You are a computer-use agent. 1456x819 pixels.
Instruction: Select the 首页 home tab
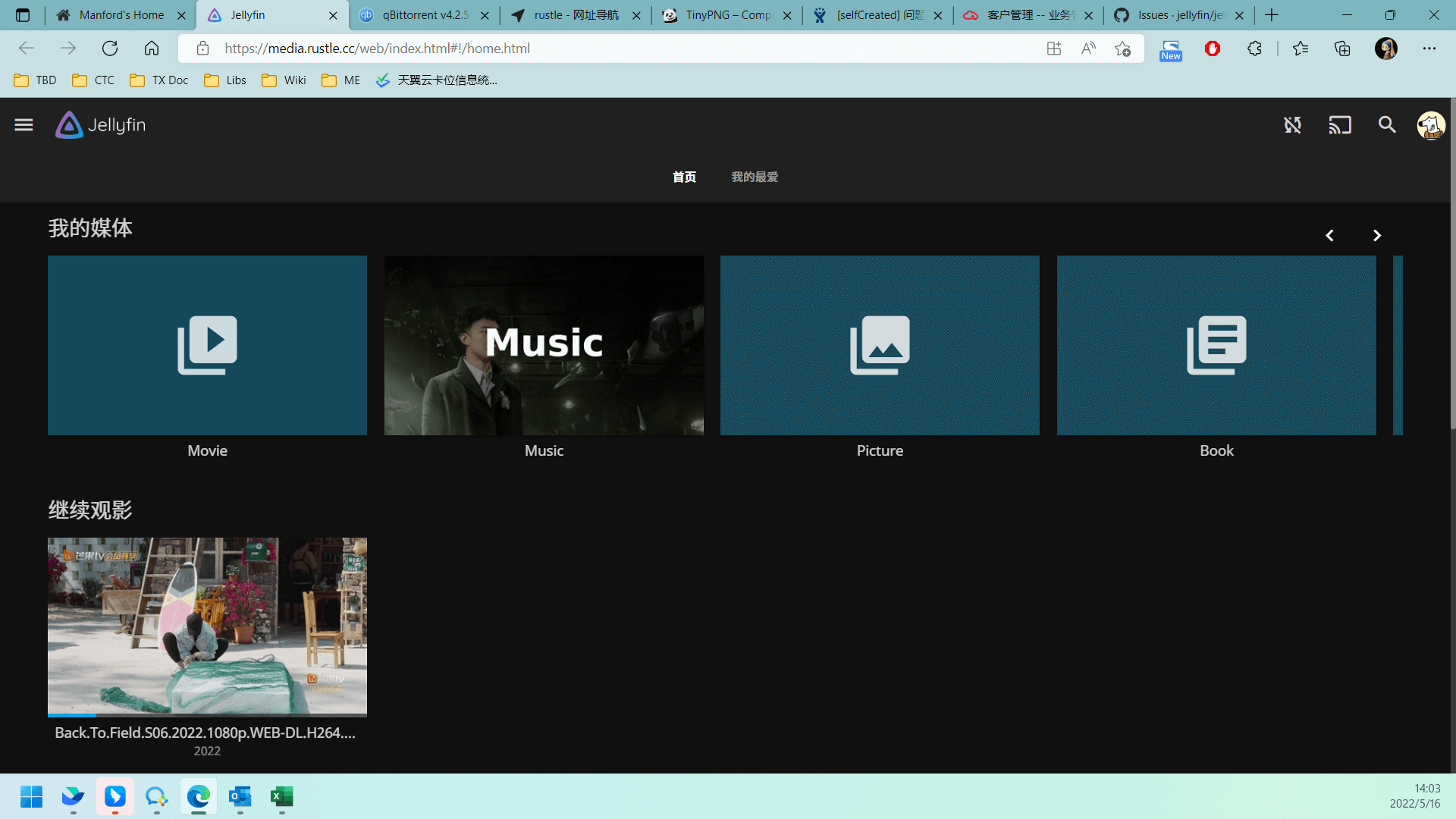tap(684, 177)
